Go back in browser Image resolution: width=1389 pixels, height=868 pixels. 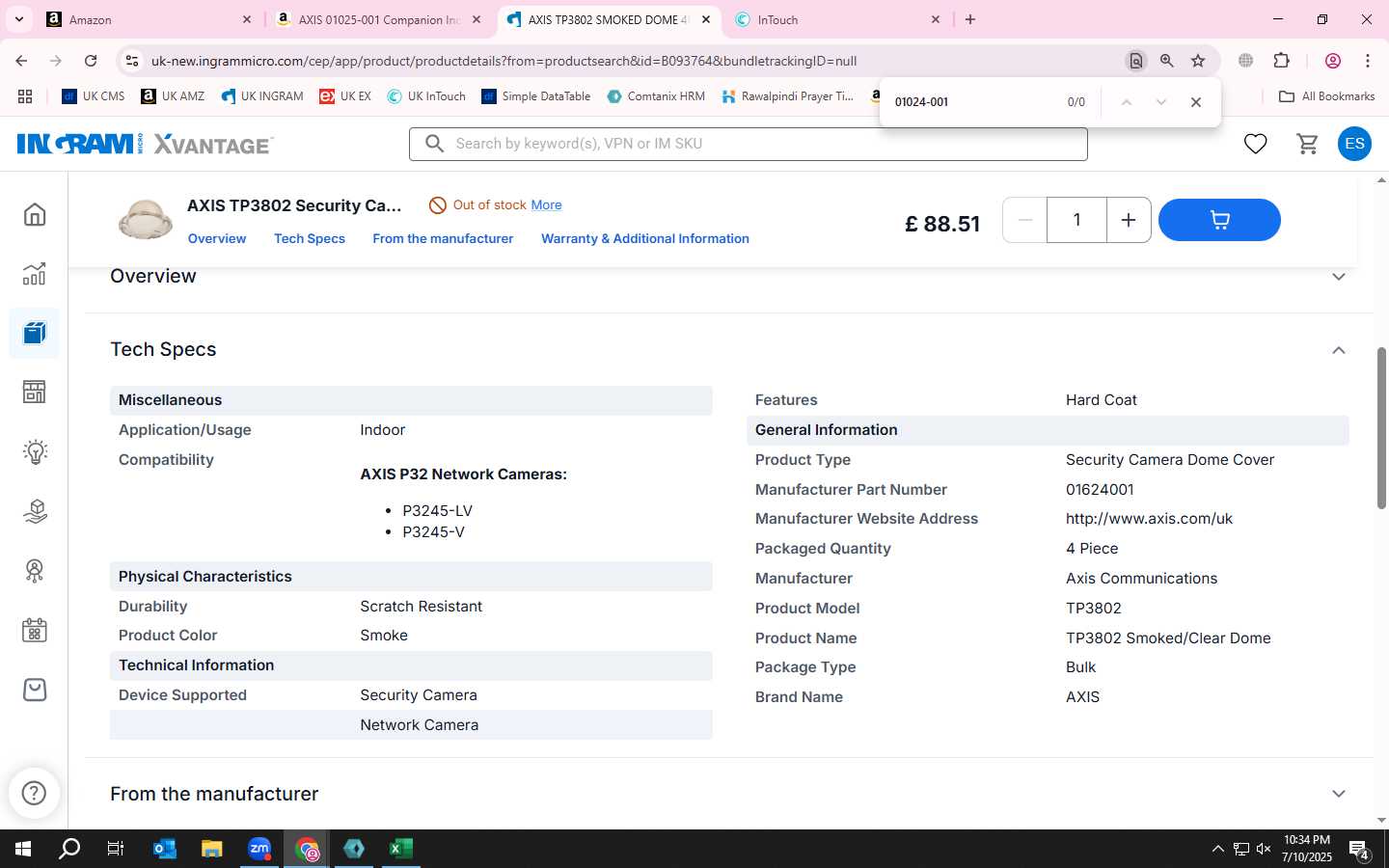coord(21,61)
